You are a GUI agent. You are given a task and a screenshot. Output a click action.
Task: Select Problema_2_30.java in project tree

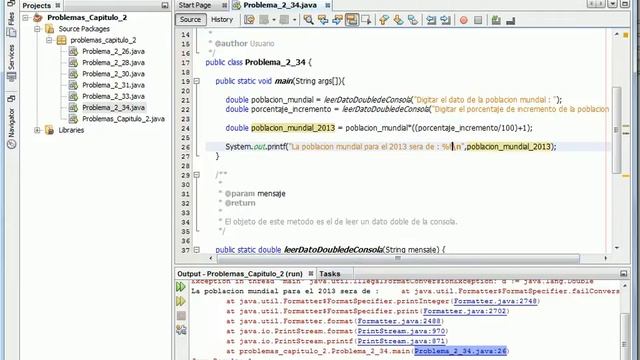tap(113, 74)
